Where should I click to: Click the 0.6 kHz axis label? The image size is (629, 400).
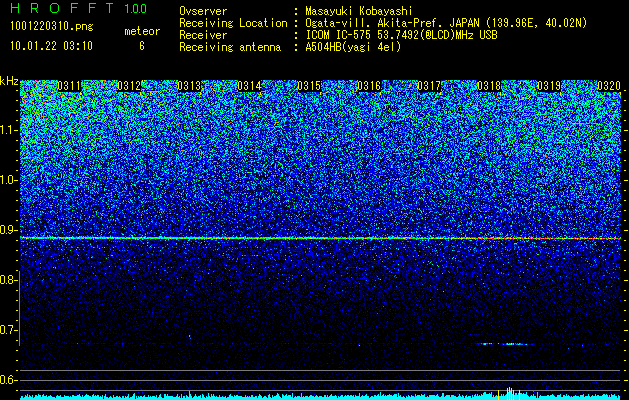8,380
